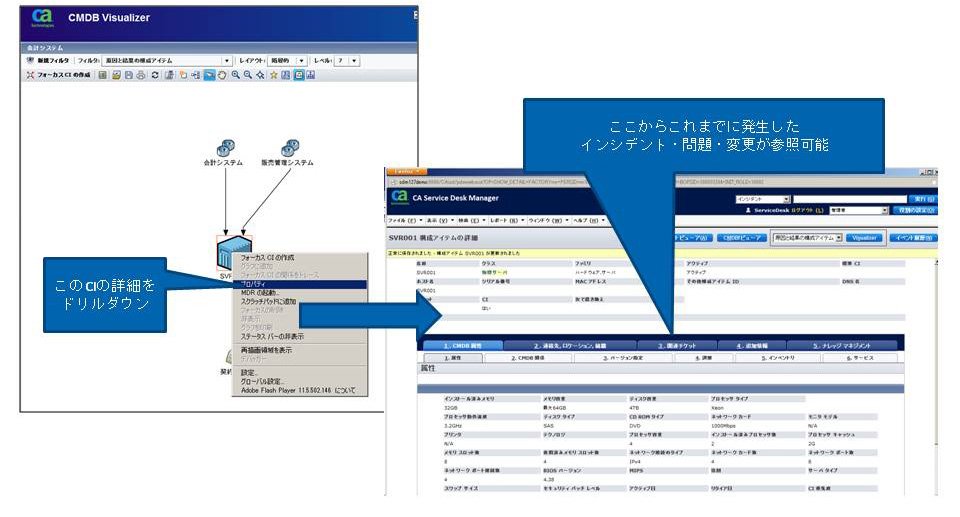The width and height of the screenshot is (960, 517).
Task: Switch to the 3. 関連チケット tab
Action: pos(677,345)
